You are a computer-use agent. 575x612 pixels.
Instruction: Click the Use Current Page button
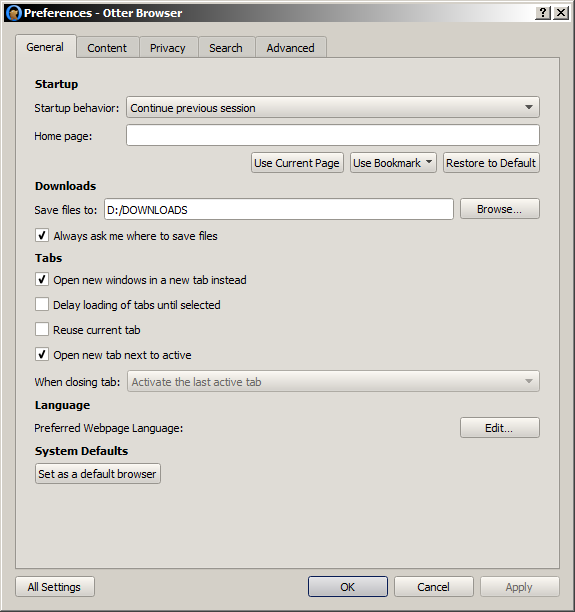(297, 163)
